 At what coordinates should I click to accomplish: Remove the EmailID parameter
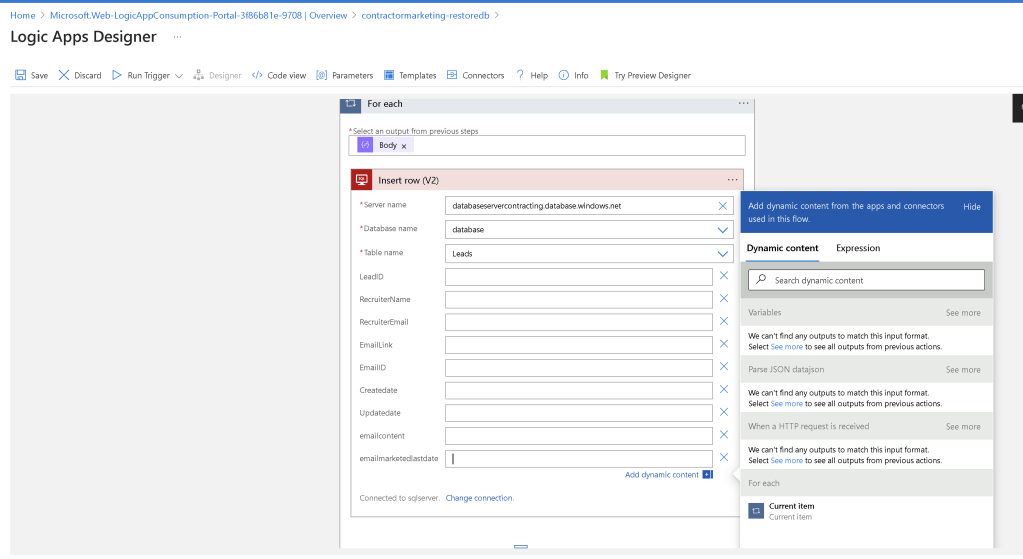point(724,367)
